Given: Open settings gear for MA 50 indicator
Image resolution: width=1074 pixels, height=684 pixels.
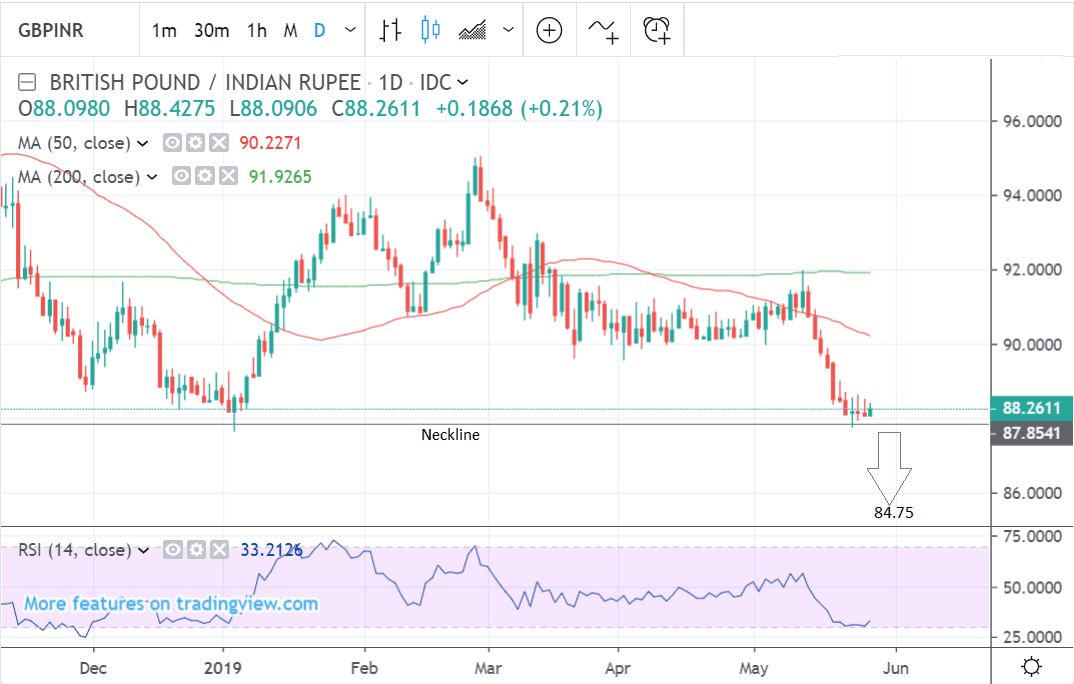Looking at the screenshot, I should pos(197,143).
